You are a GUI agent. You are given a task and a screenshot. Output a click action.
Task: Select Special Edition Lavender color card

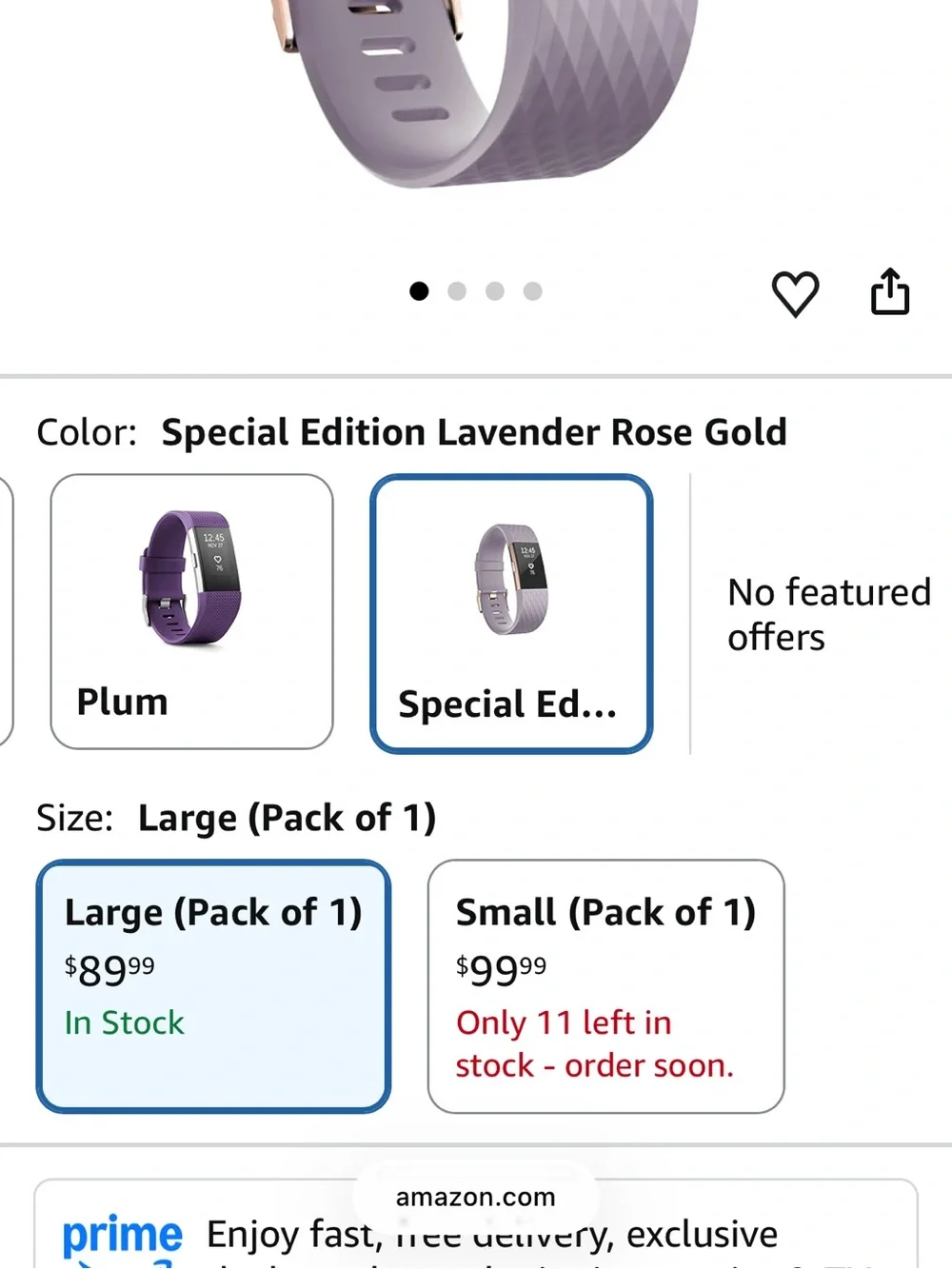511,614
